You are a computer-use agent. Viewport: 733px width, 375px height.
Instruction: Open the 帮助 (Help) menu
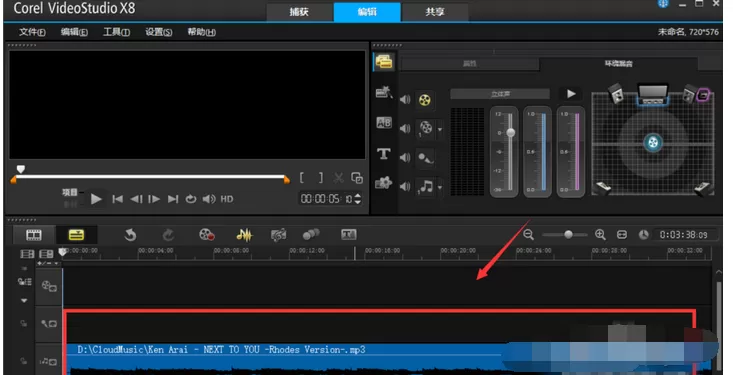pos(201,32)
